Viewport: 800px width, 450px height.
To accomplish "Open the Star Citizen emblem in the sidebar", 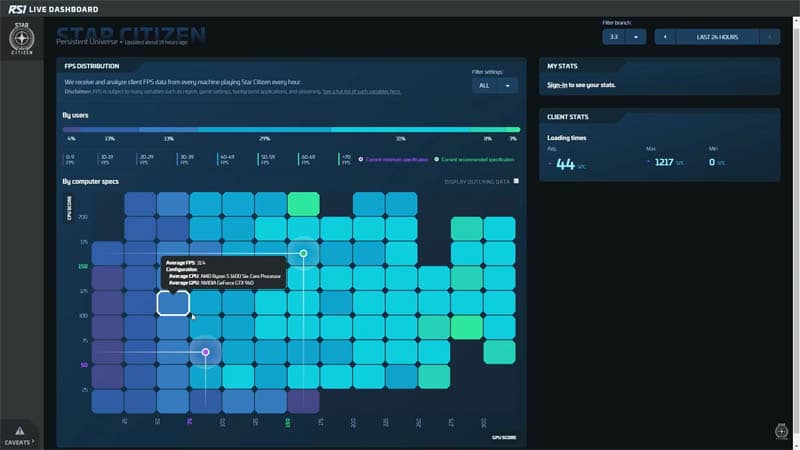I will click(21, 38).
